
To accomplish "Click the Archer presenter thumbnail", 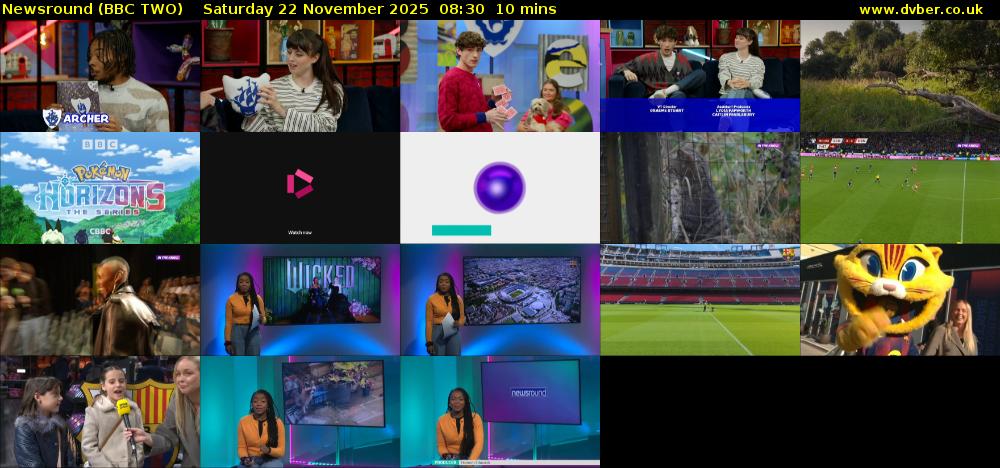I will (x=100, y=75).
